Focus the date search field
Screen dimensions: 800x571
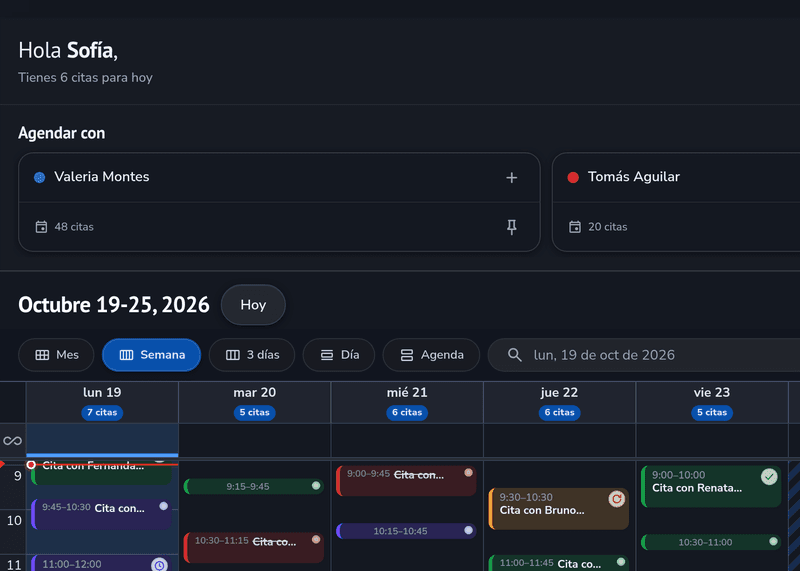click(644, 355)
